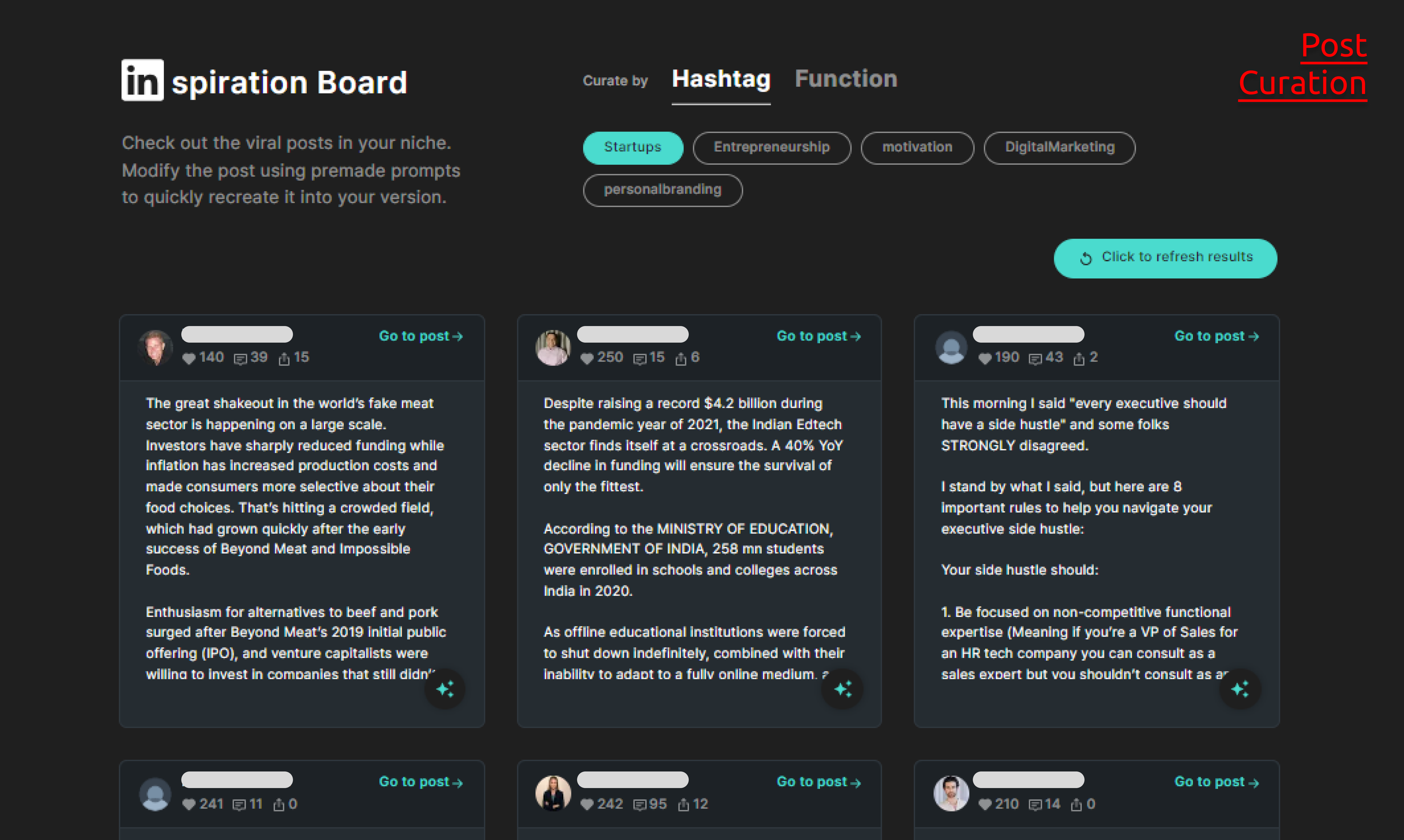The height and width of the screenshot is (840, 1404).
Task: Click the 'Click to refresh results' button
Action: [x=1165, y=258]
